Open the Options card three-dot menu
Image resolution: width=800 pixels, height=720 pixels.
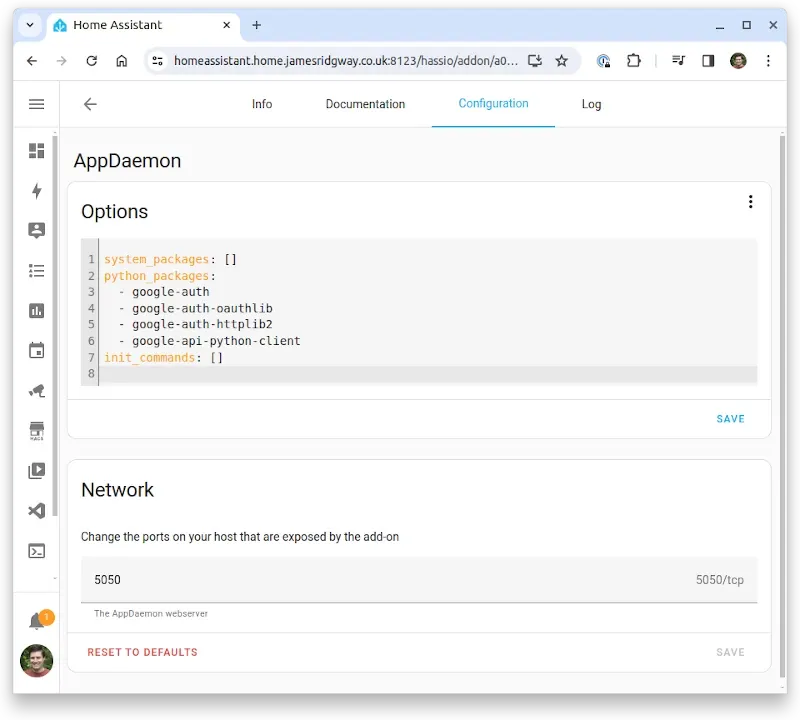pyautogui.click(x=750, y=202)
